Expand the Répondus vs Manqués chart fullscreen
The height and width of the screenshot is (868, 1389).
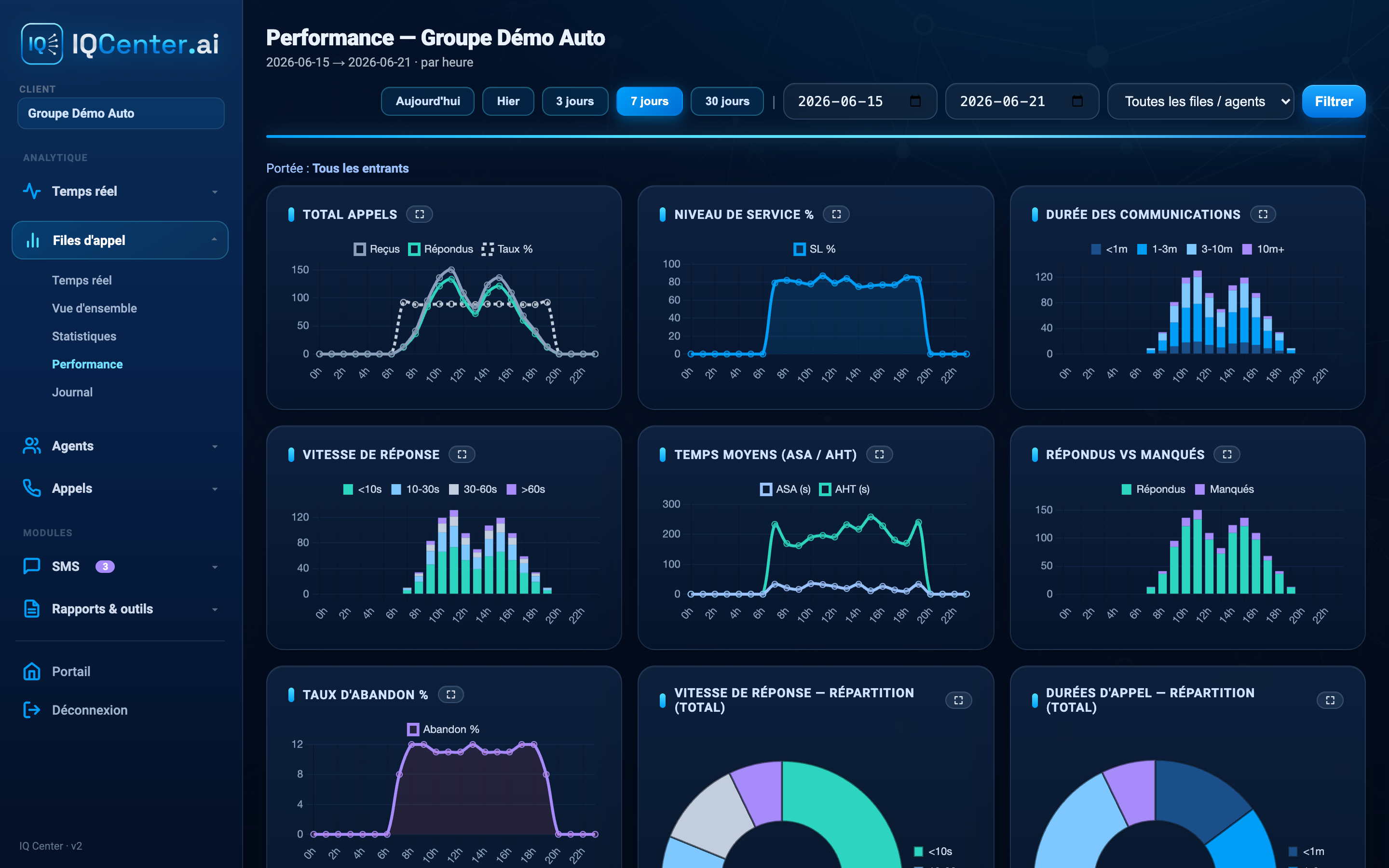[1227, 455]
